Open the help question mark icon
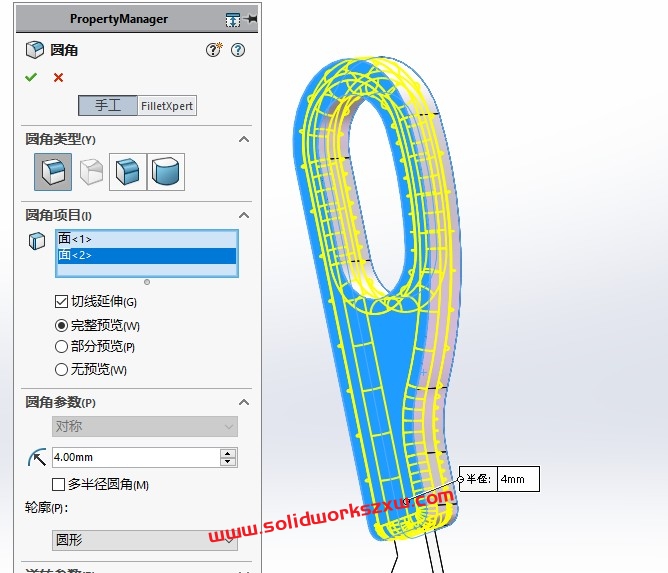668x573 pixels. click(x=238, y=50)
